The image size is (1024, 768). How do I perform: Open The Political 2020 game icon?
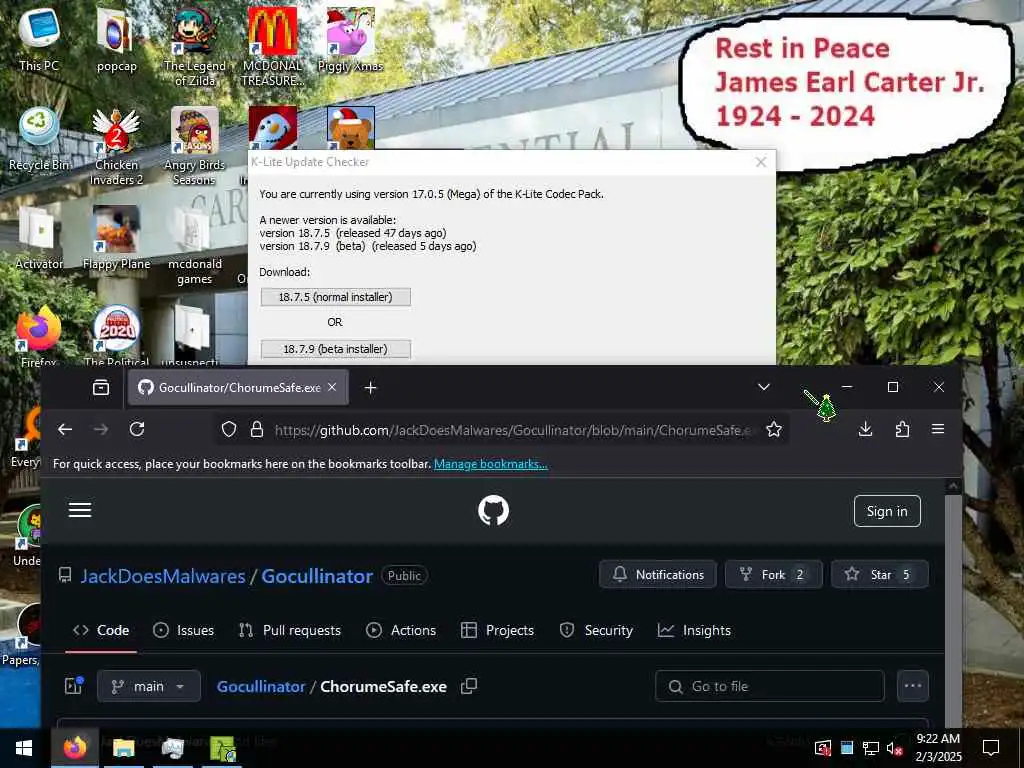click(116, 336)
